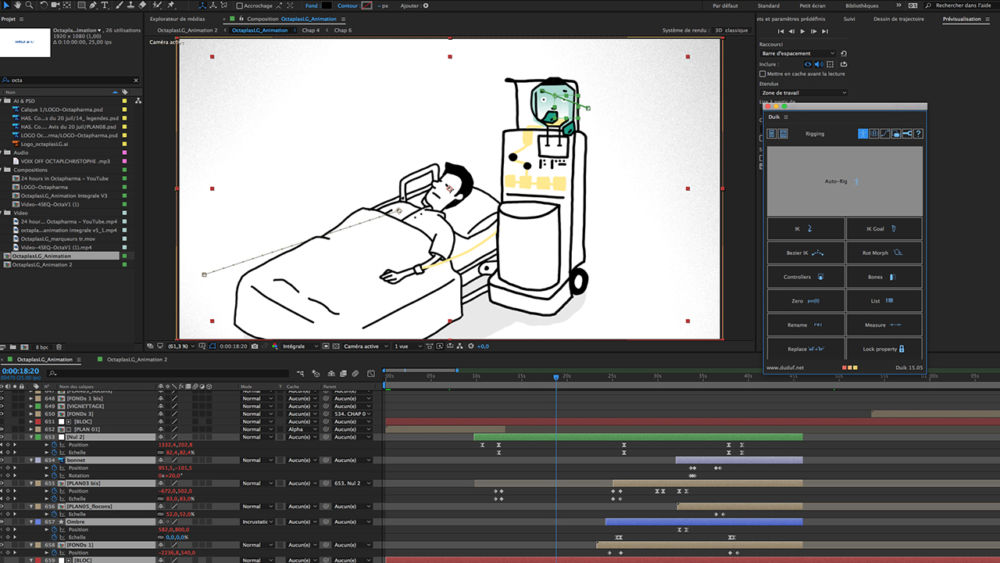Reset the preview shortcut settings

pos(844,54)
